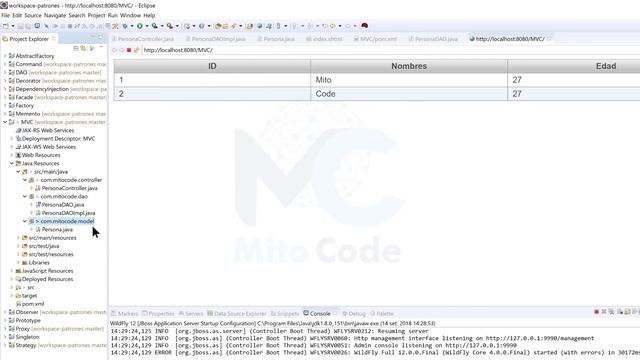Click the Save icon in the toolbar
The width and height of the screenshot is (640, 360).
(20, 26)
